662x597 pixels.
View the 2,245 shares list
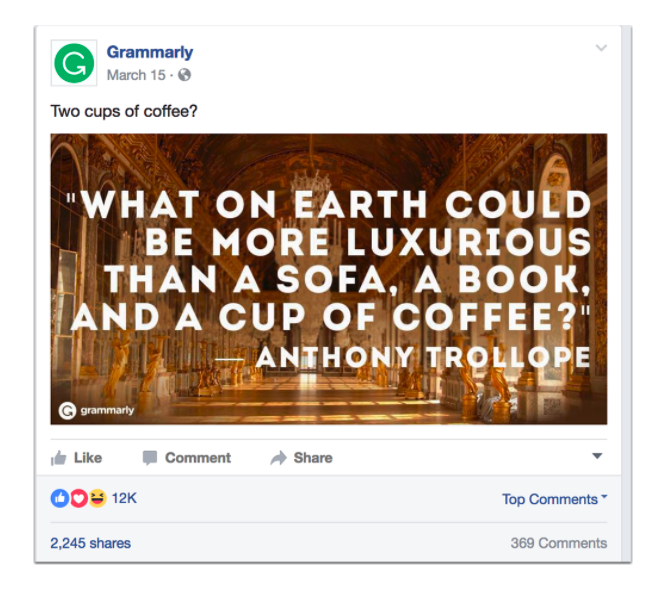coord(90,543)
